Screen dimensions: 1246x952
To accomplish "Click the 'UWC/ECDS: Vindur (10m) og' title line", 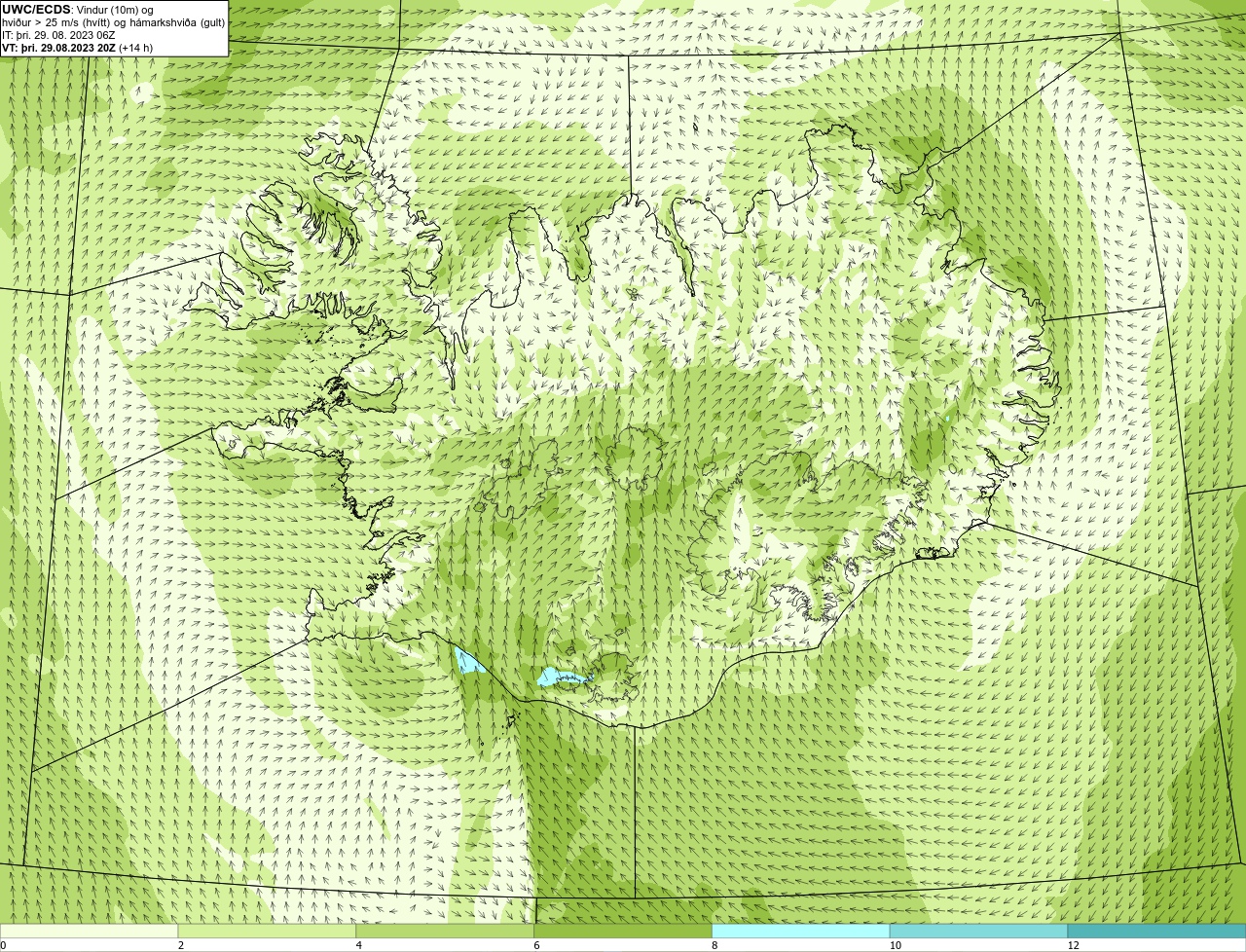I will [x=77, y=10].
